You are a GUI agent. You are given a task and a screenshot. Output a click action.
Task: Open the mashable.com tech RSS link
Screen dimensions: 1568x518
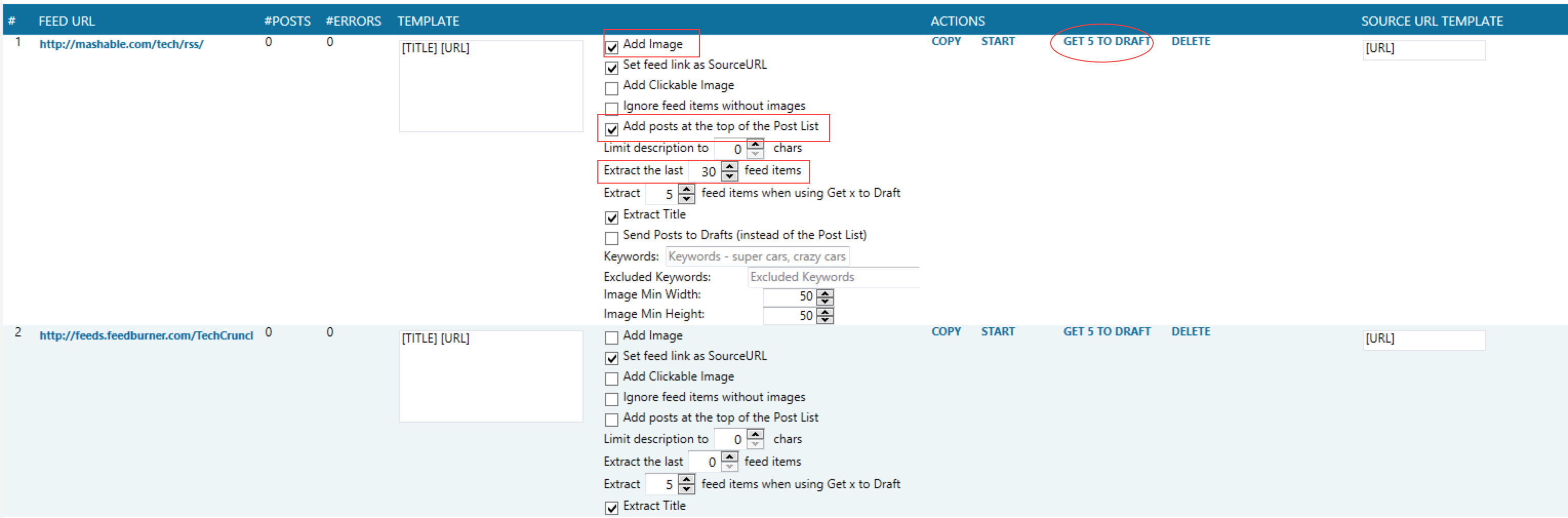(x=122, y=45)
